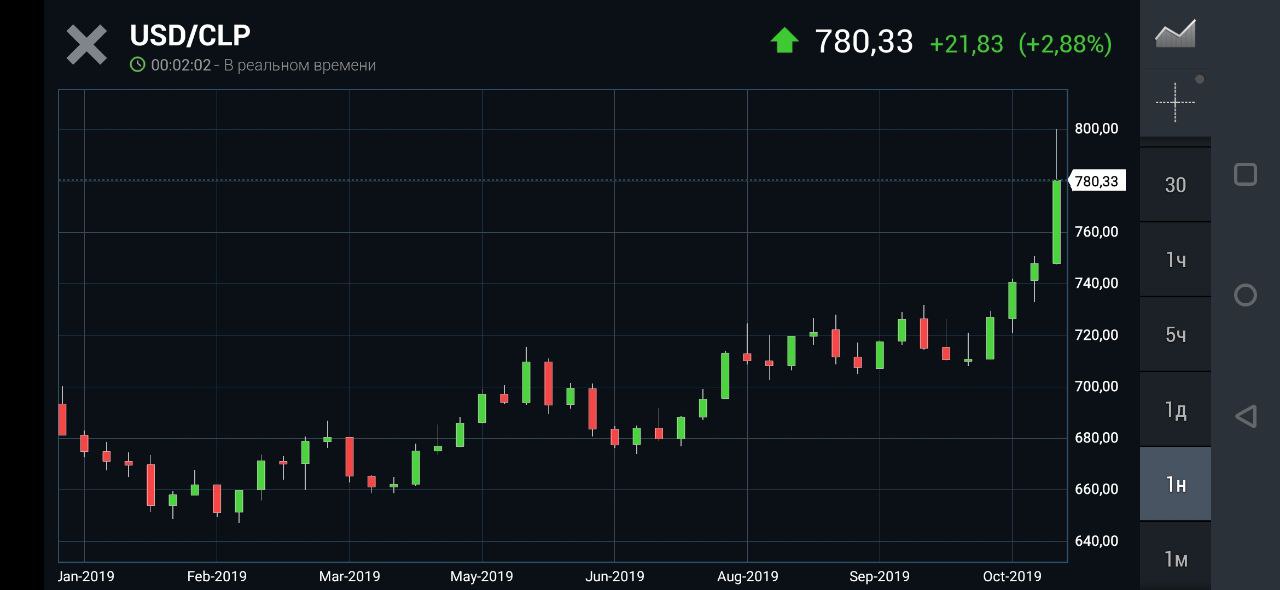This screenshot has width=1280, height=590.
Task: Activate the crosshair cursor tool
Action: click(1175, 101)
